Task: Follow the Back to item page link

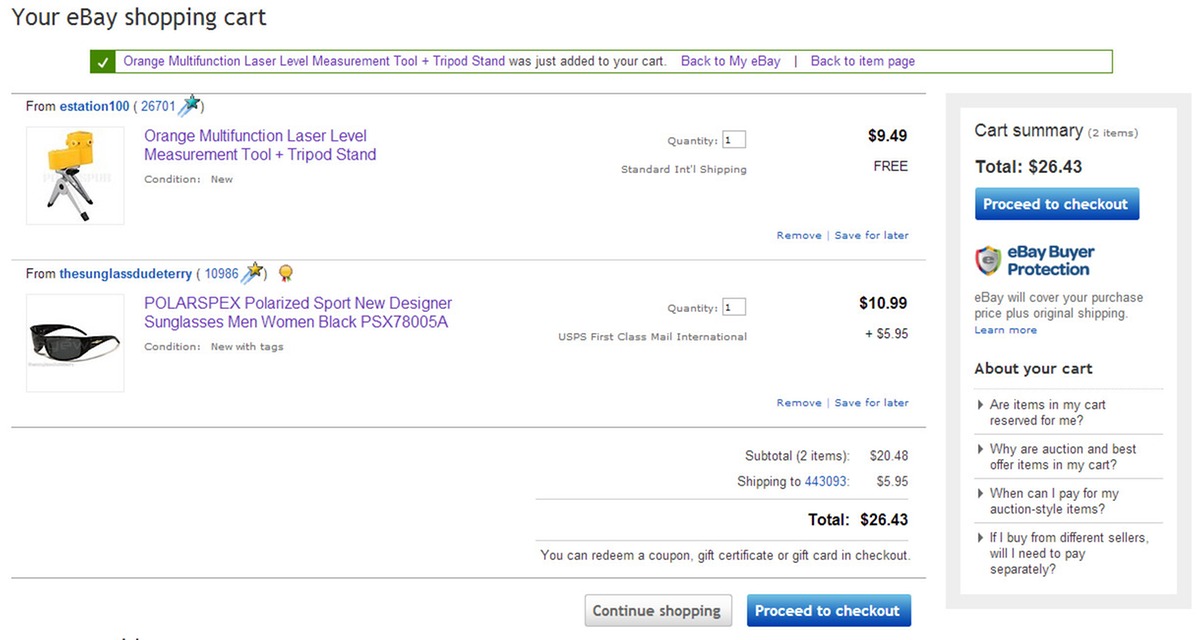Action: tap(862, 61)
